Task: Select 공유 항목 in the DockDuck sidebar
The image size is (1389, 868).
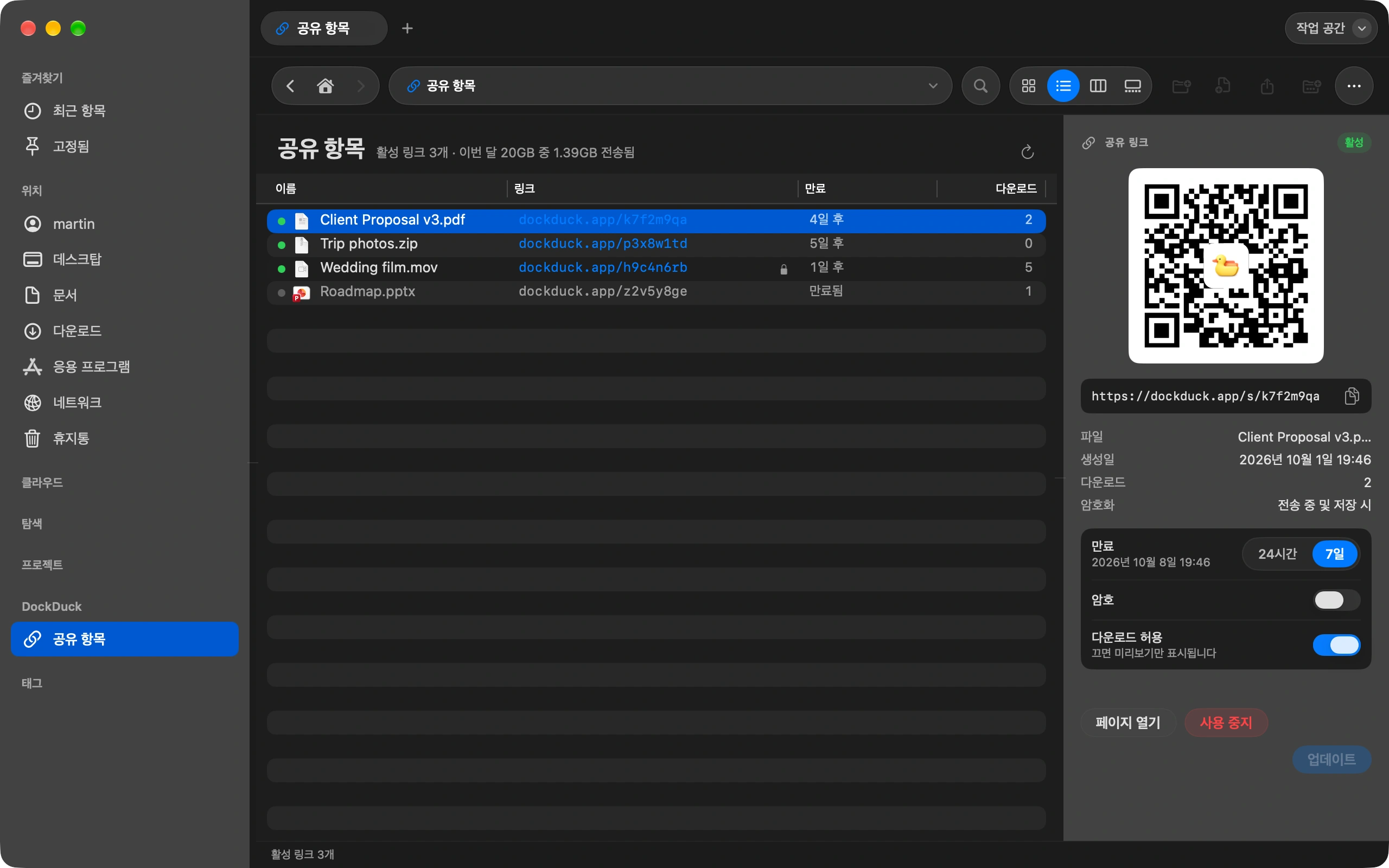Action: (x=125, y=639)
